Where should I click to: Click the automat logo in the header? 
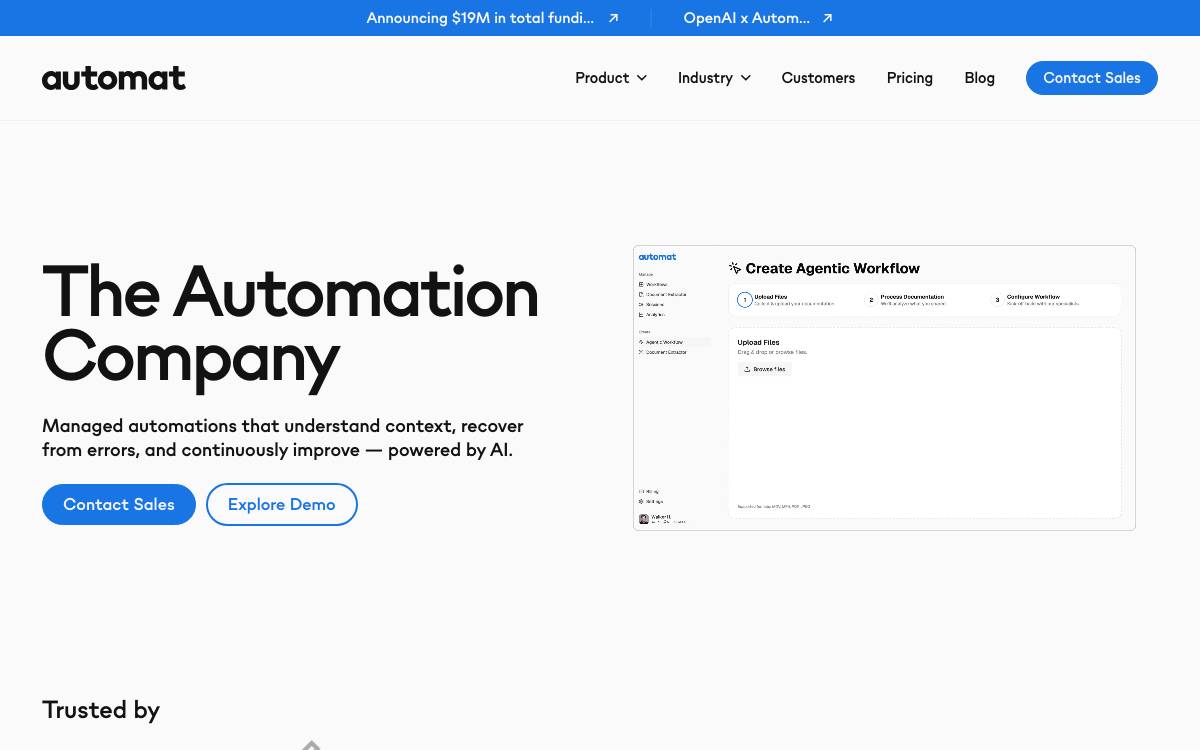click(x=114, y=78)
